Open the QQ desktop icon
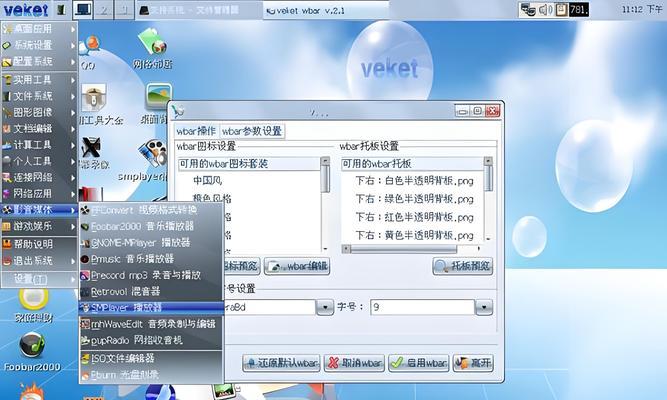Viewport: 667px width, 400px height. (x=89, y=52)
